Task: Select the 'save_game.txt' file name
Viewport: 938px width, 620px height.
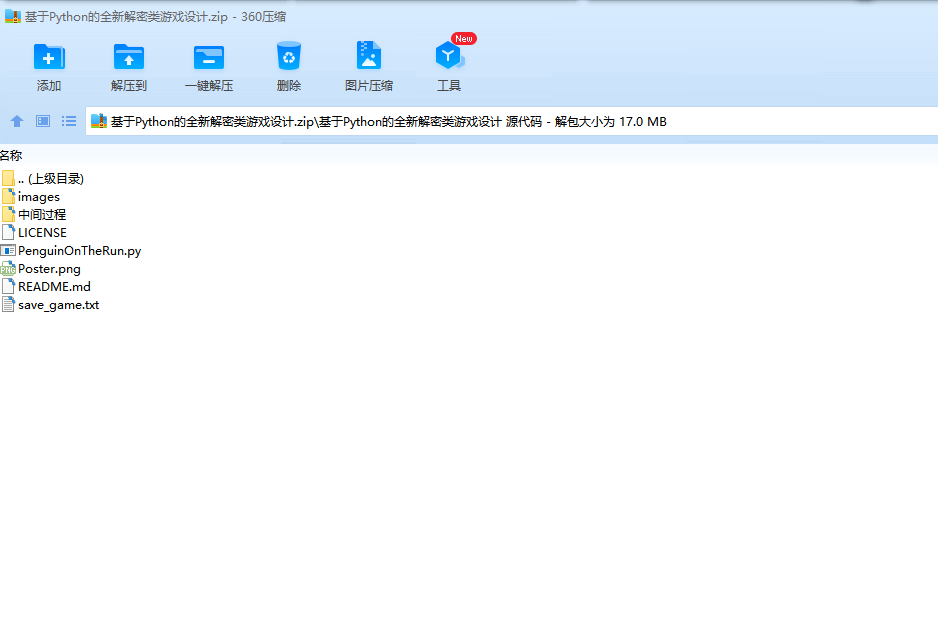Action: [59, 305]
